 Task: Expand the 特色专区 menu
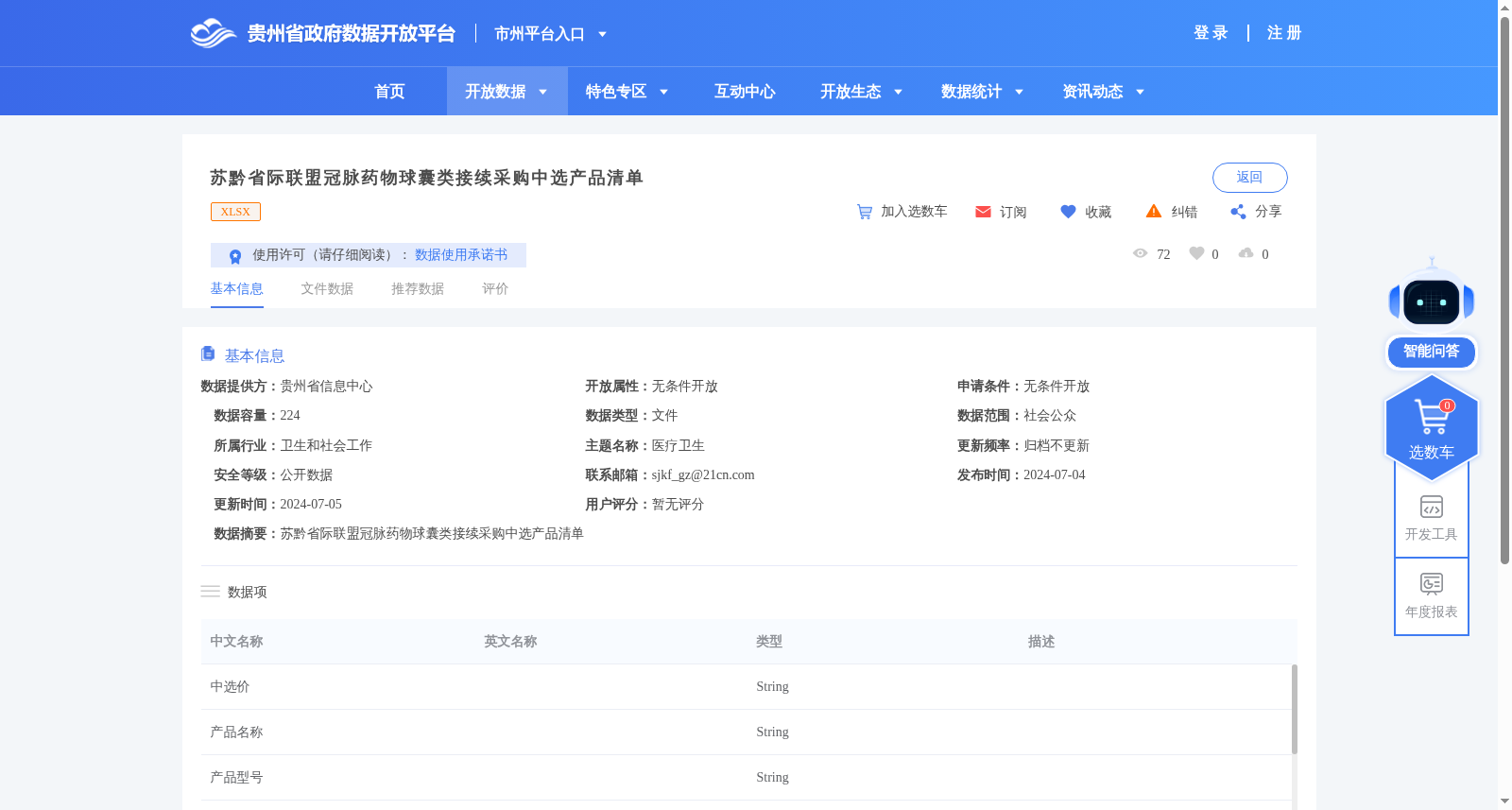click(627, 92)
